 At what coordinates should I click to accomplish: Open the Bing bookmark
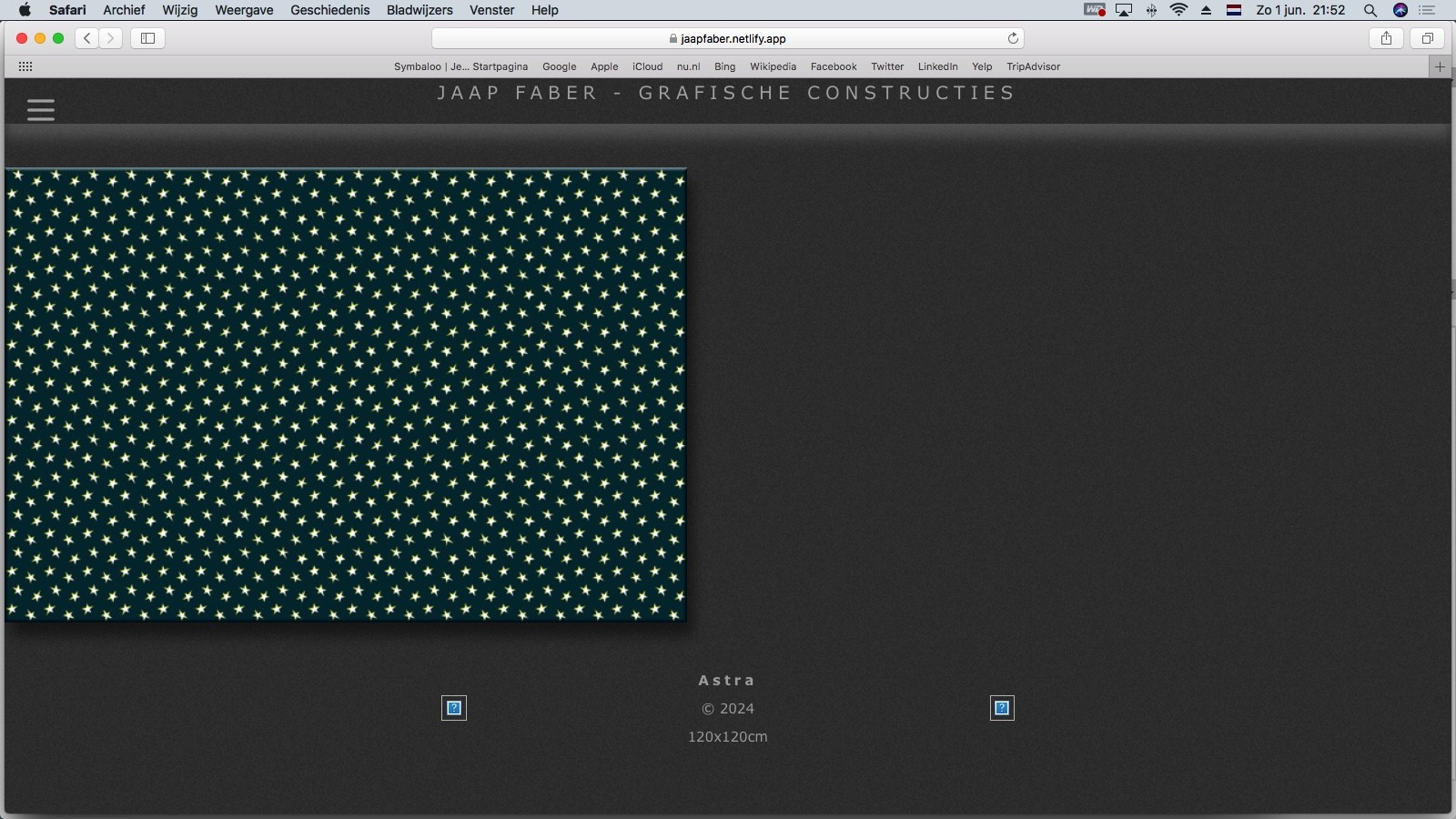point(725,66)
